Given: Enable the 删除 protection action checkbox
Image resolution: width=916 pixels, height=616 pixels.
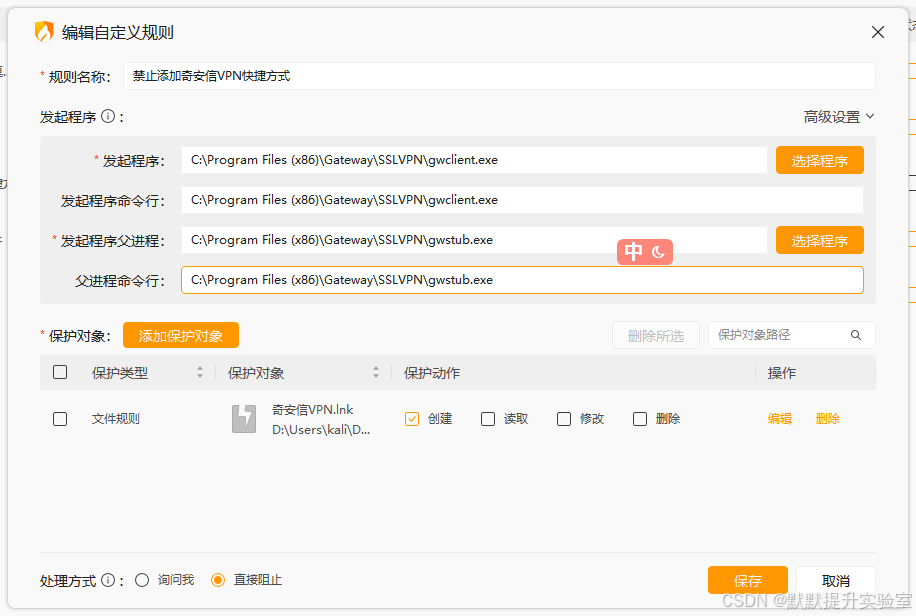Looking at the screenshot, I should pyautogui.click(x=640, y=419).
